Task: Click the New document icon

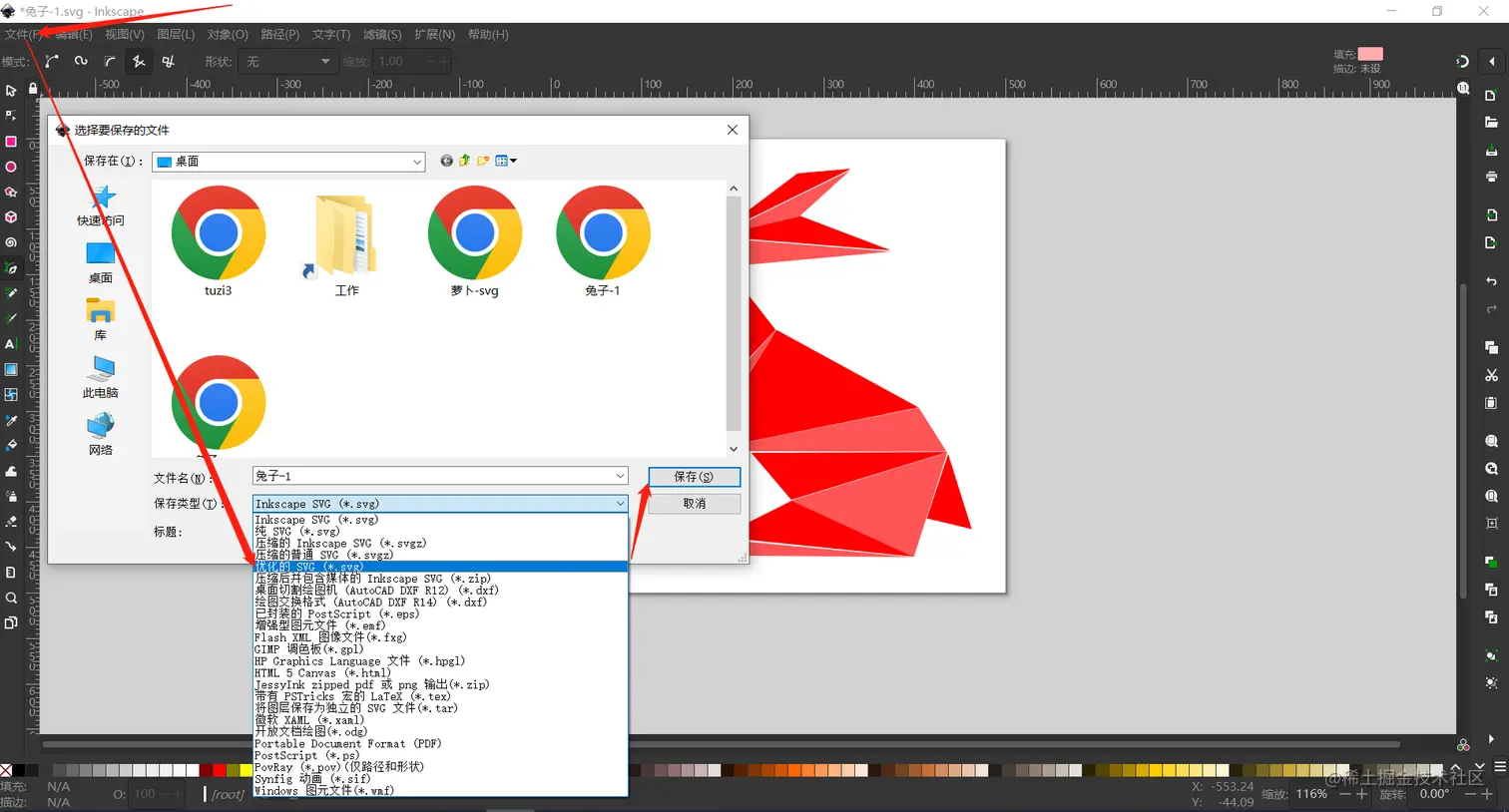Action: click(x=1491, y=96)
